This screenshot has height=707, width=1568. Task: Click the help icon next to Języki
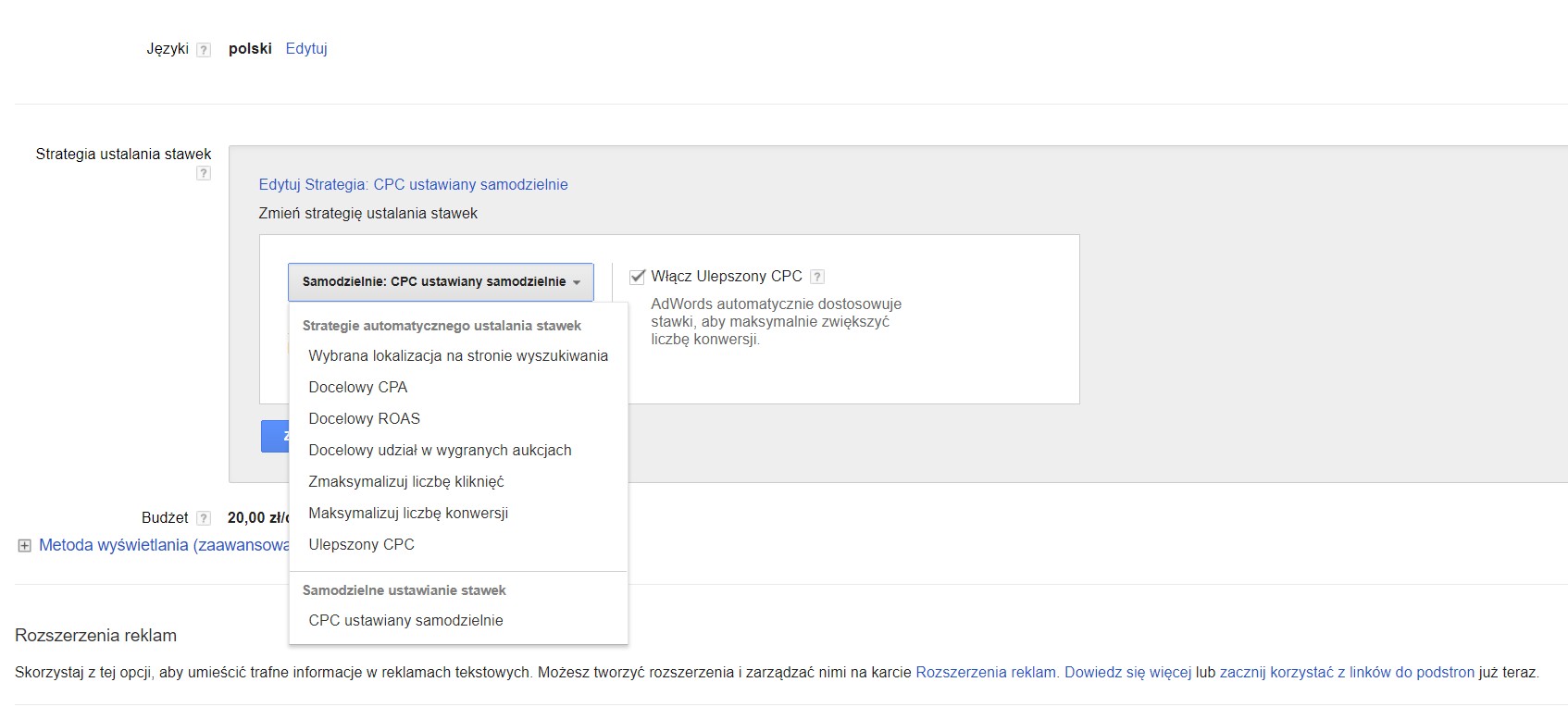[x=204, y=50]
